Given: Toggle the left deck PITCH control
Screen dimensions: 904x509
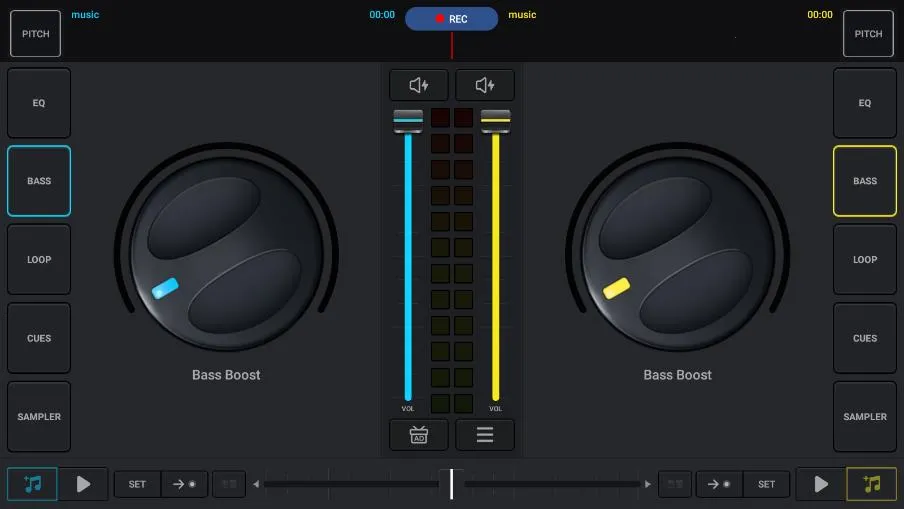Looking at the screenshot, I should coord(36,34).
